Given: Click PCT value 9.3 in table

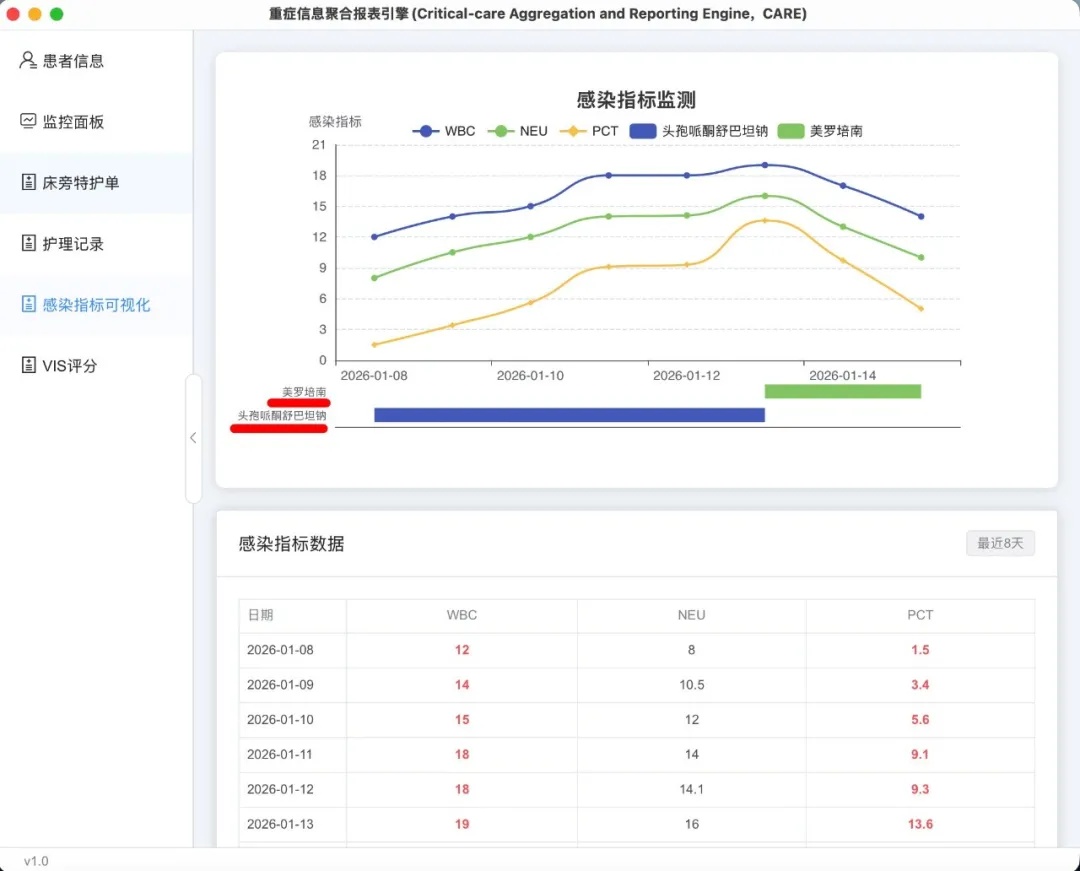Looking at the screenshot, I should 920,789.
